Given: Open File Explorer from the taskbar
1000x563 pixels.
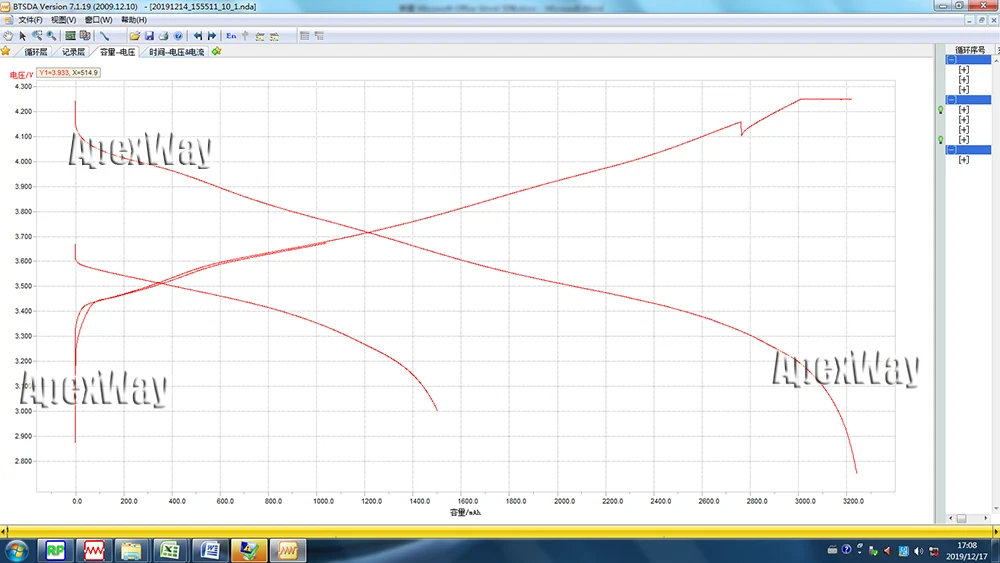Looking at the screenshot, I should click(x=131, y=550).
